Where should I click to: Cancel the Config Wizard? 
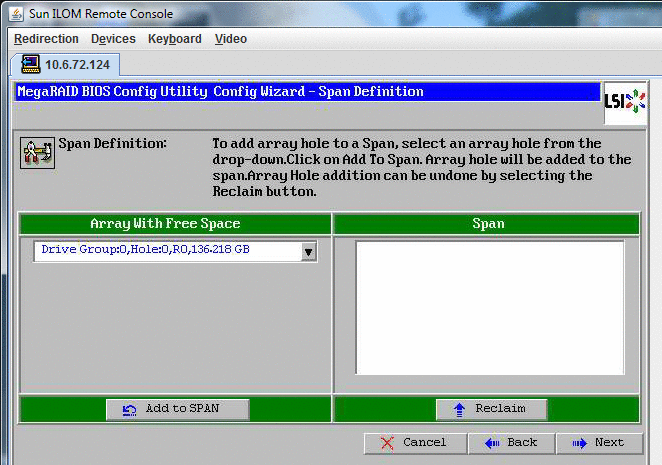coord(415,443)
